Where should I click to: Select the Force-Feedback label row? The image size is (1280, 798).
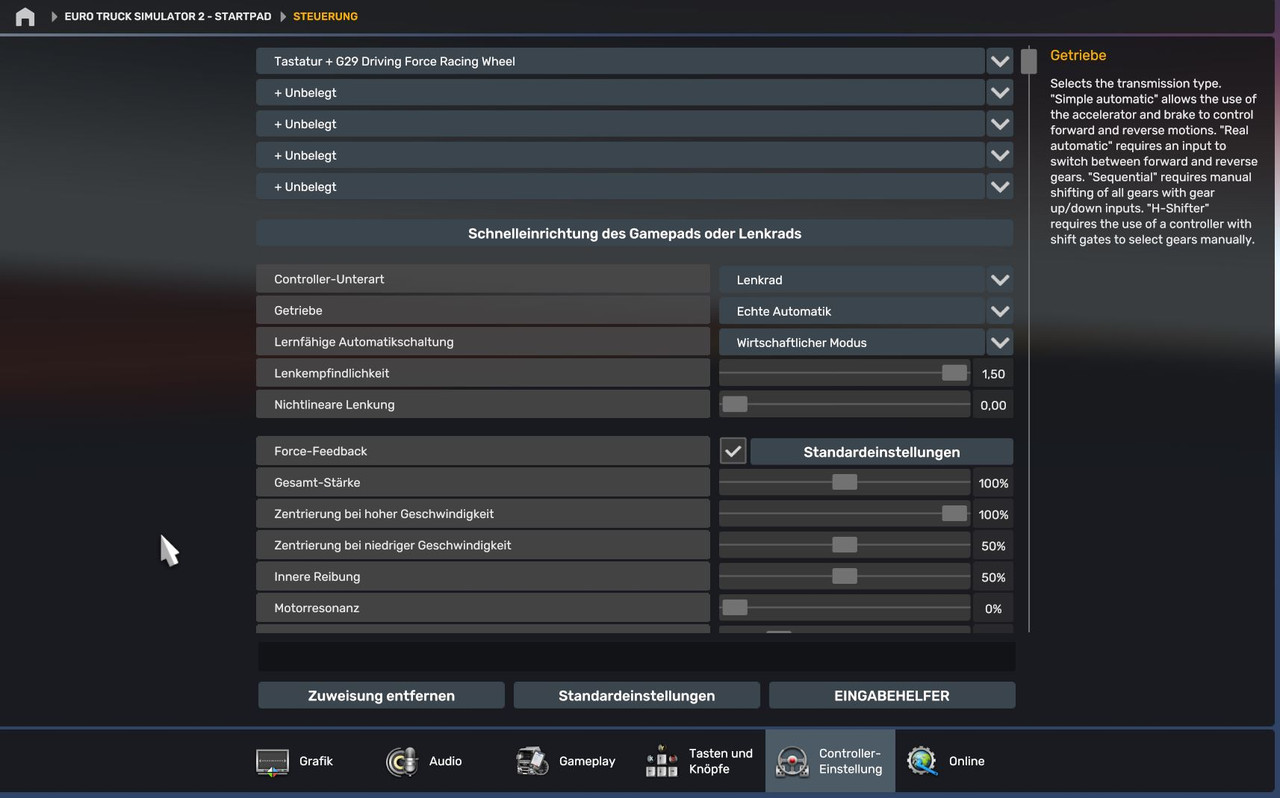click(483, 451)
